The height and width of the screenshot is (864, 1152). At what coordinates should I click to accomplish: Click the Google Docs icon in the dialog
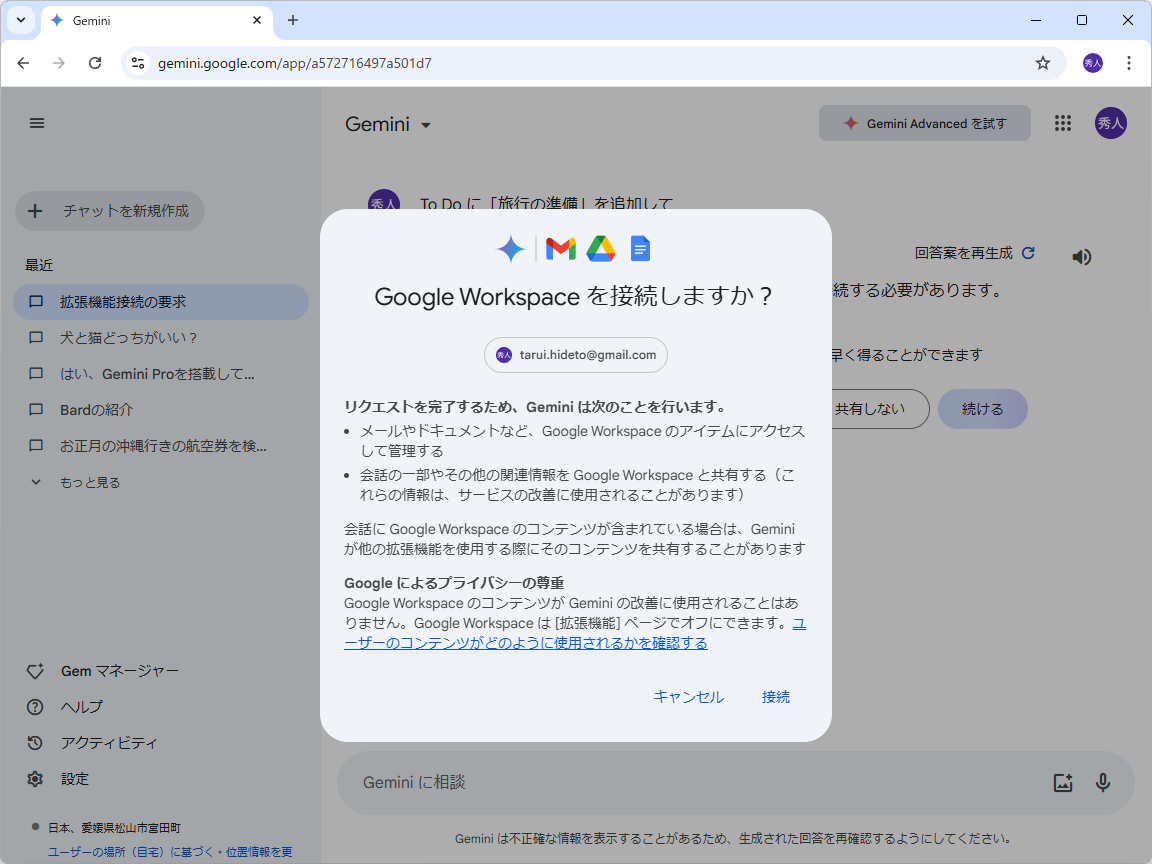pos(640,249)
